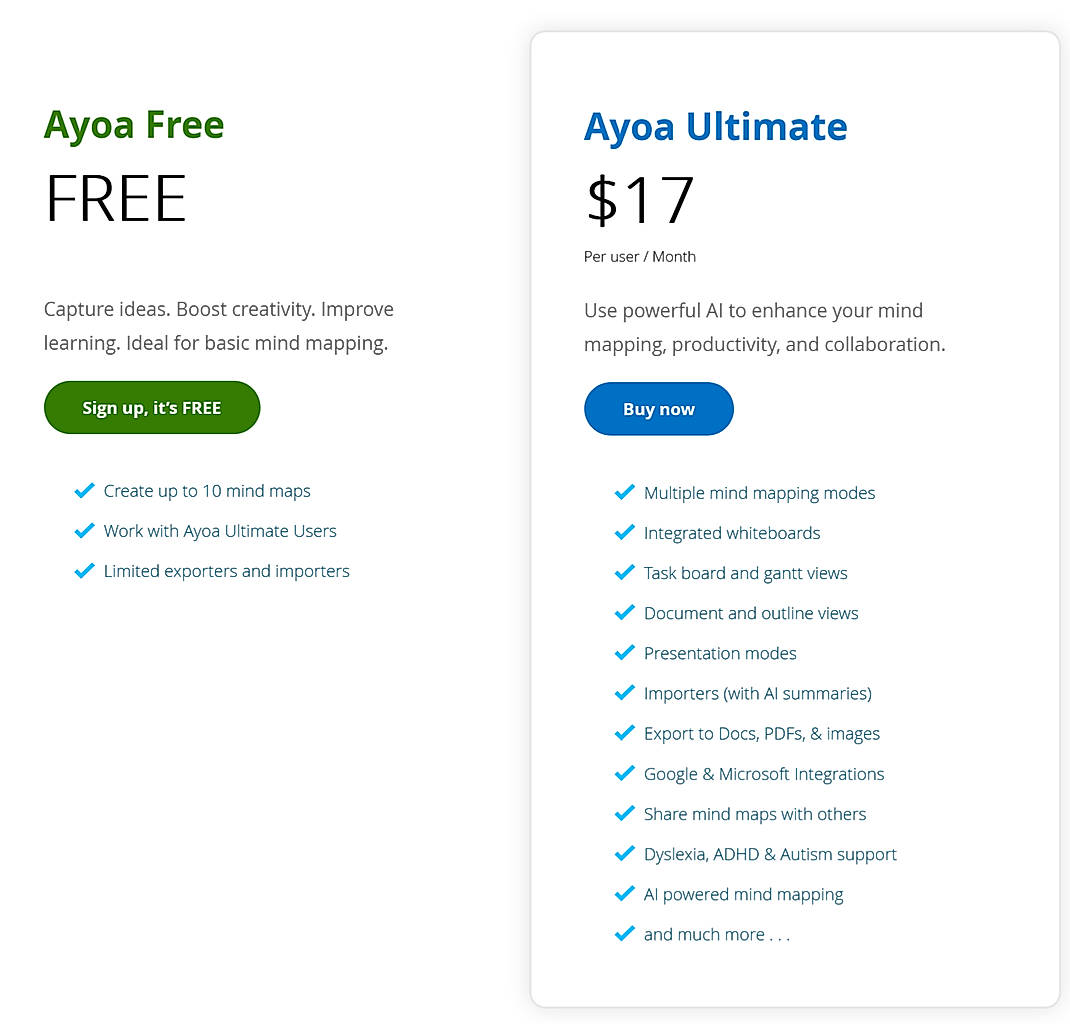Viewport: 1070px width, 1024px height.
Task: Click the 'Sign up, it's FREE' button
Action: pos(151,407)
